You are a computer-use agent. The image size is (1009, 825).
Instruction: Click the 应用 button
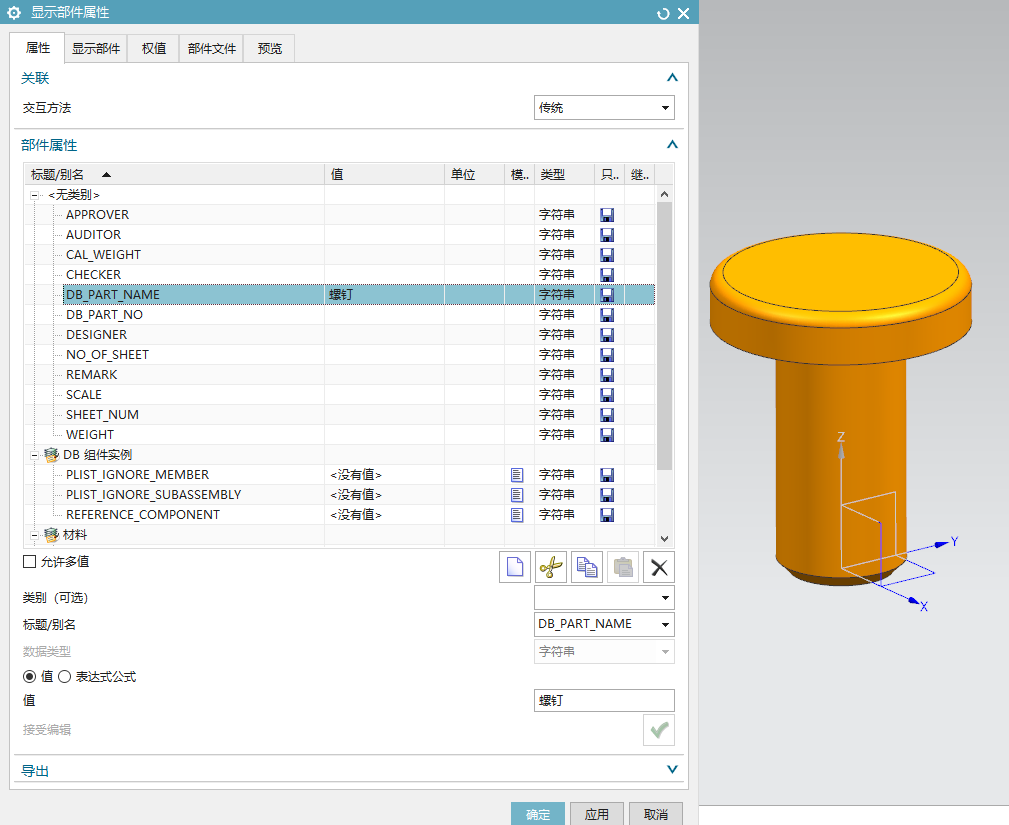coord(597,814)
